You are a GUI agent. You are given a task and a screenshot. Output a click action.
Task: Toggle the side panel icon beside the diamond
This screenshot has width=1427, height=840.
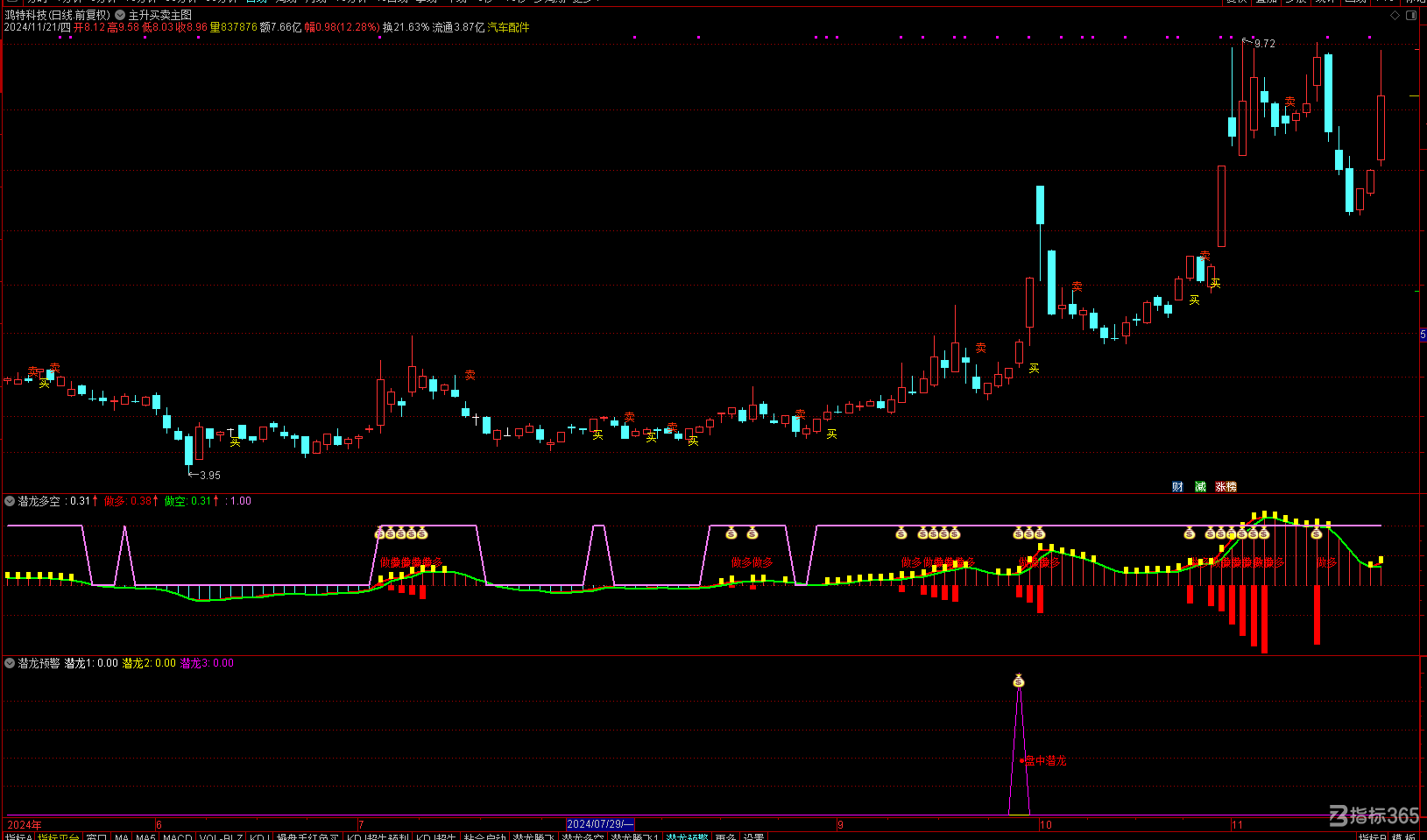click(x=1411, y=15)
